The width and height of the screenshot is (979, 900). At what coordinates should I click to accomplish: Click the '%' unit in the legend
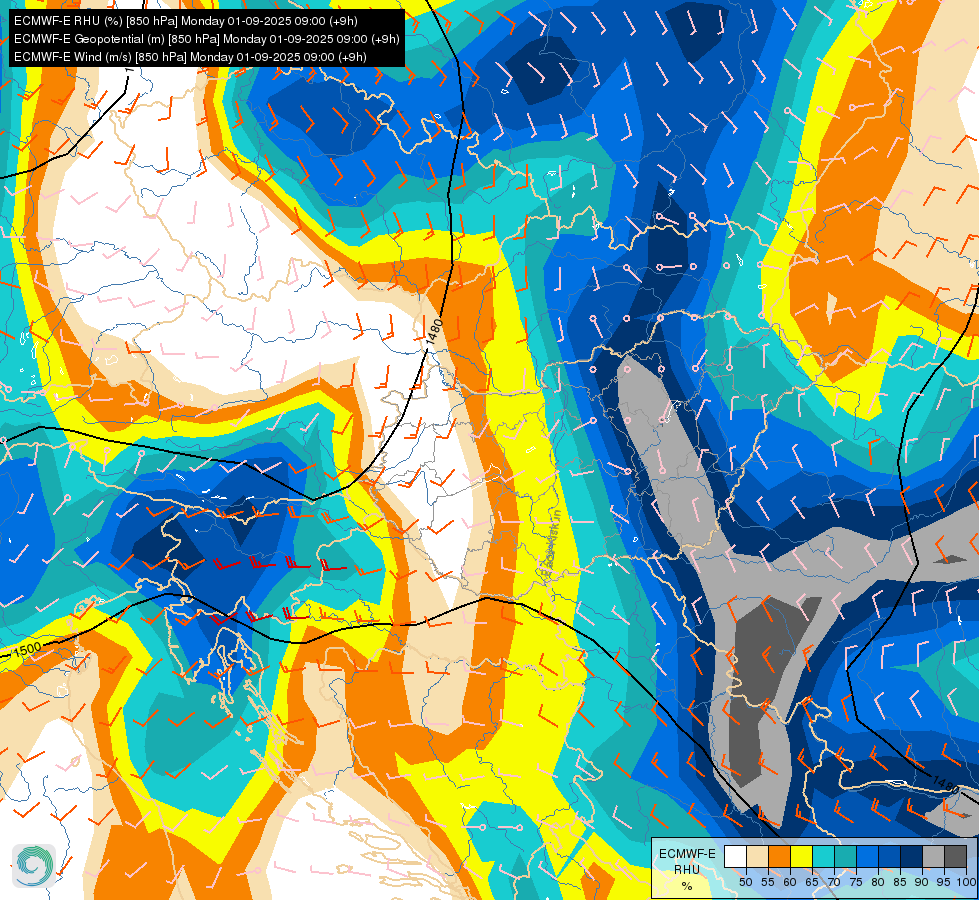pyautogui.click(x=687, y=886)
